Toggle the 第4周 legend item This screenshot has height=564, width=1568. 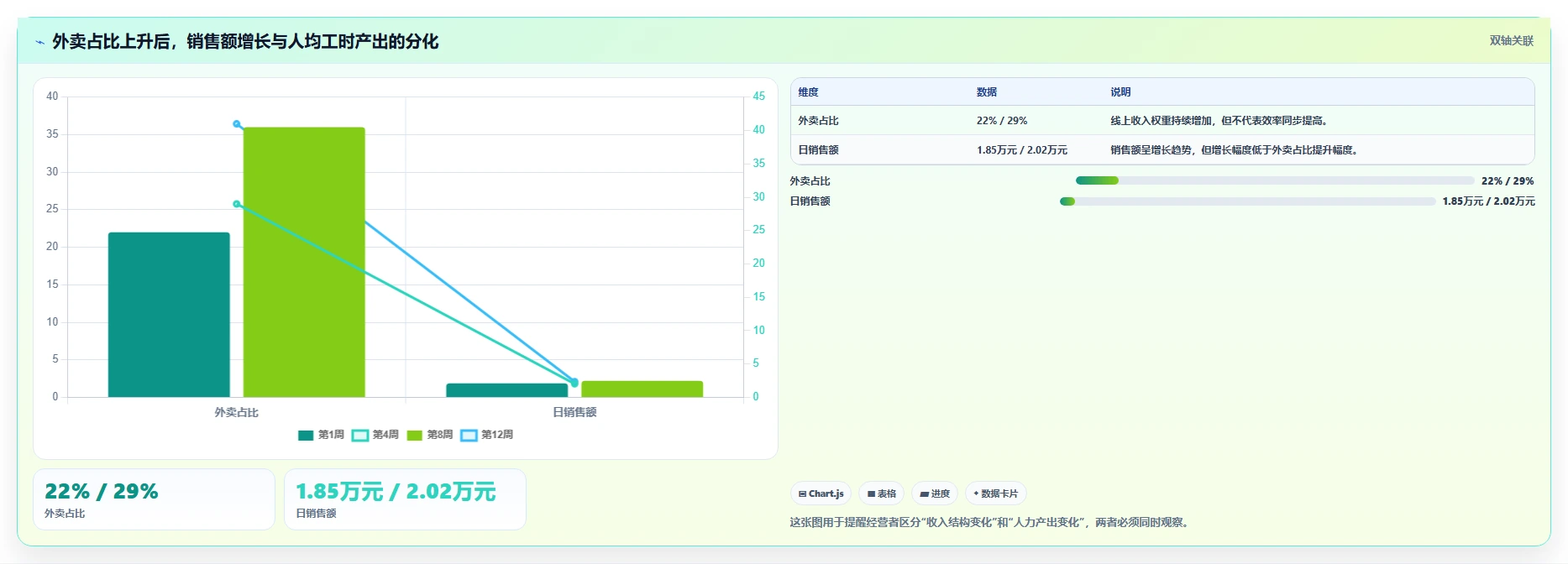coord(375,435)
